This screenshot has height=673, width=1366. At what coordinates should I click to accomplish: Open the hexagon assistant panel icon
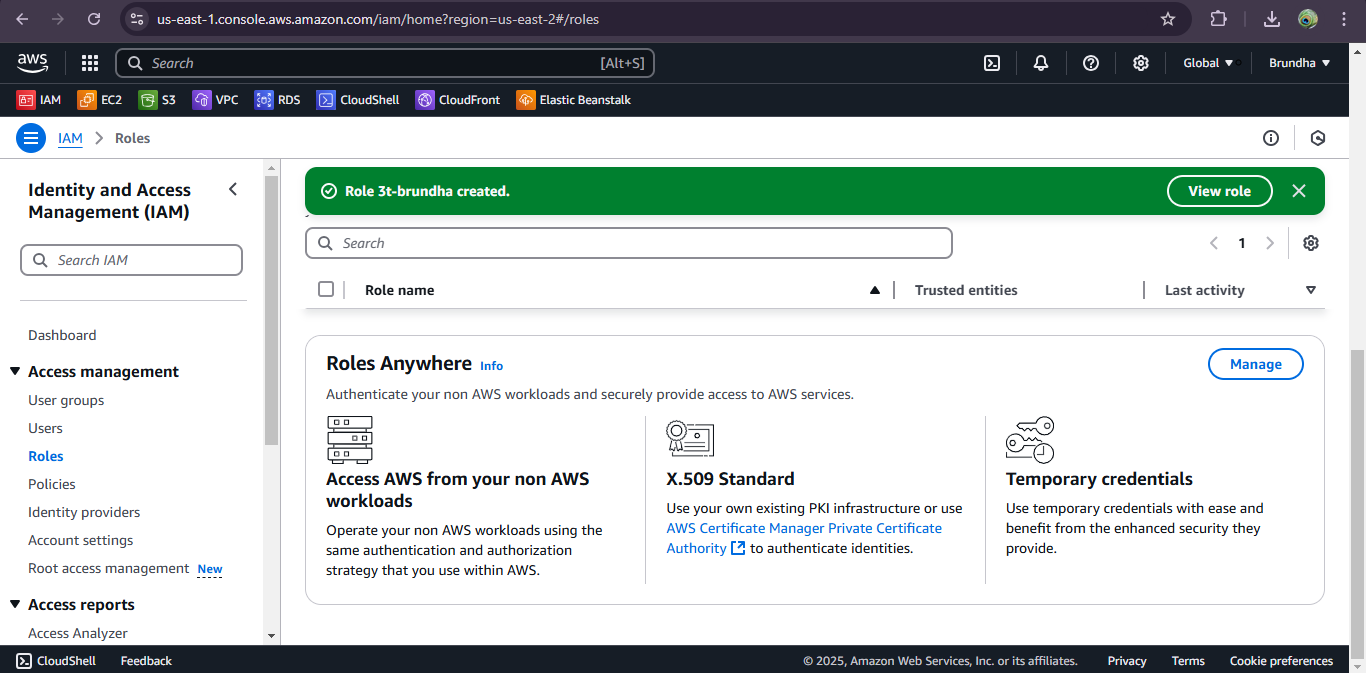(x=1318, y=138)
